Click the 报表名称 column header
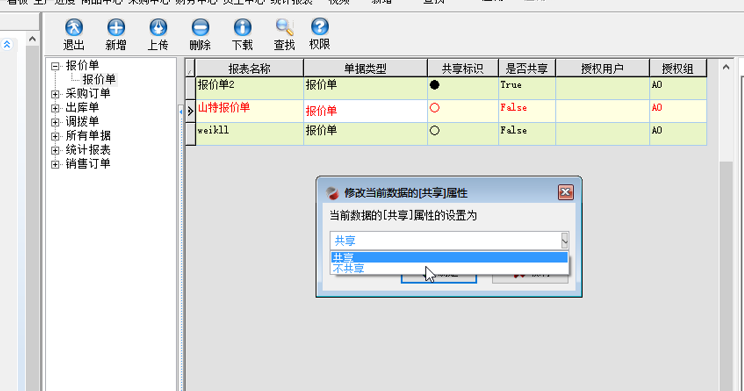This screenshot has width=744, height=391. (x=250, y=68)
